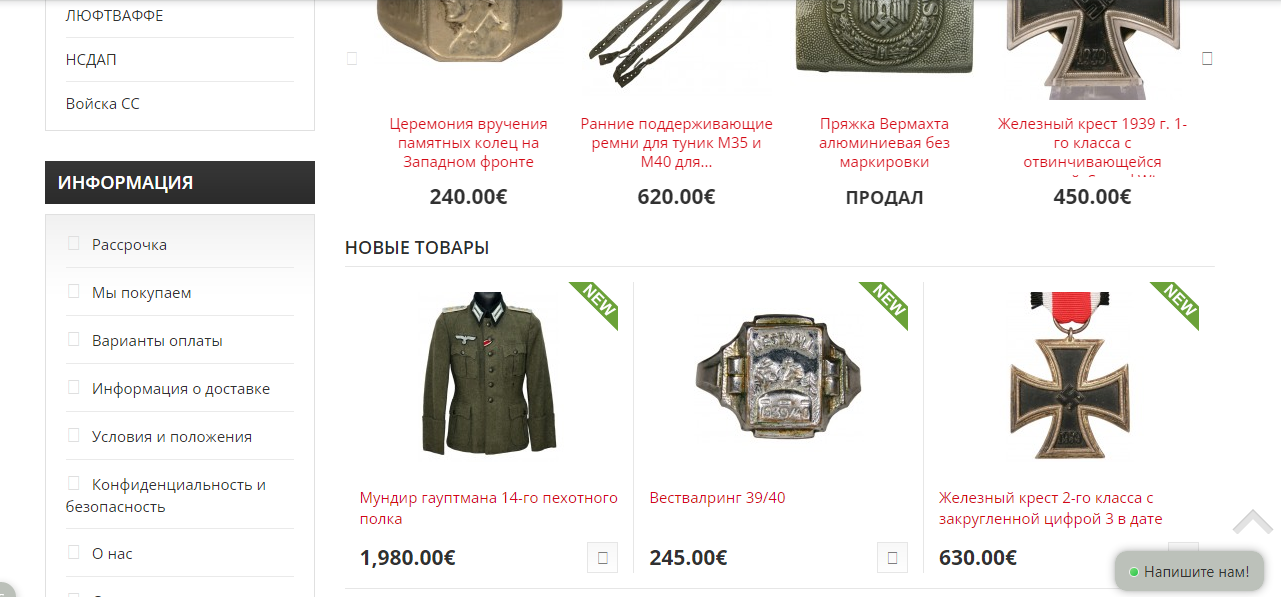Click the scroll-to-top chevron arrow
Image resolution: width=1281 pixels, height=597 pixels.
click(1252, 522)
